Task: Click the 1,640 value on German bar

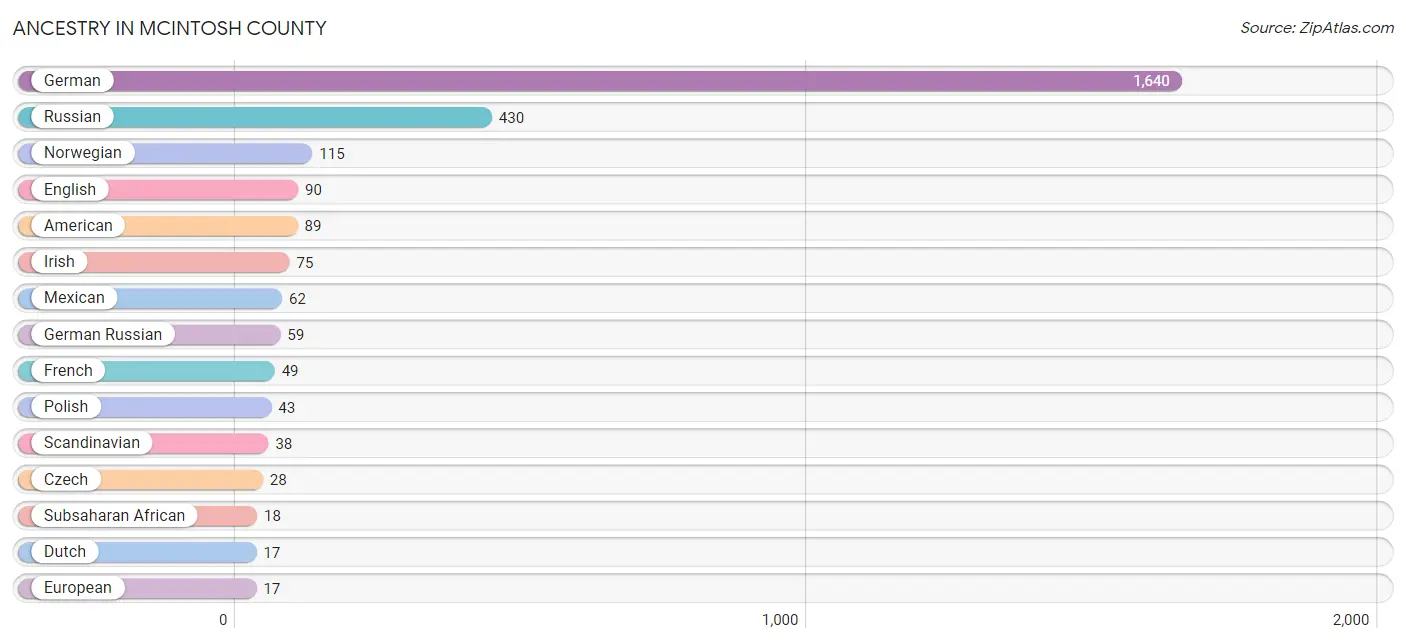Action: coord(1151,81)
